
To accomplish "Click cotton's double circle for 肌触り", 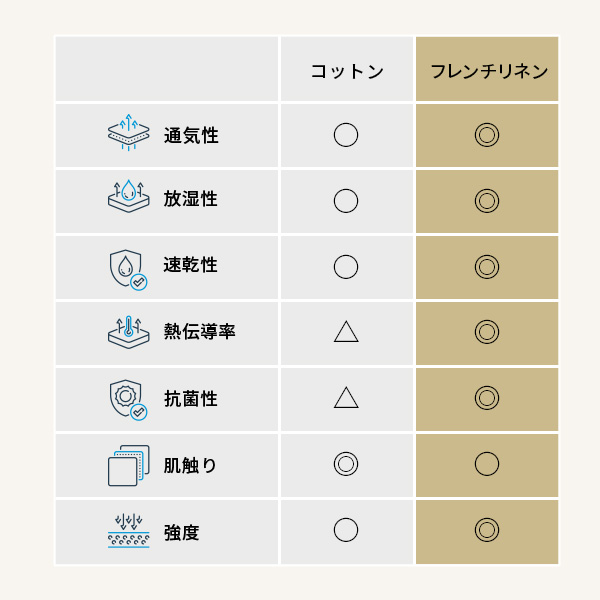I will point(346,464).
